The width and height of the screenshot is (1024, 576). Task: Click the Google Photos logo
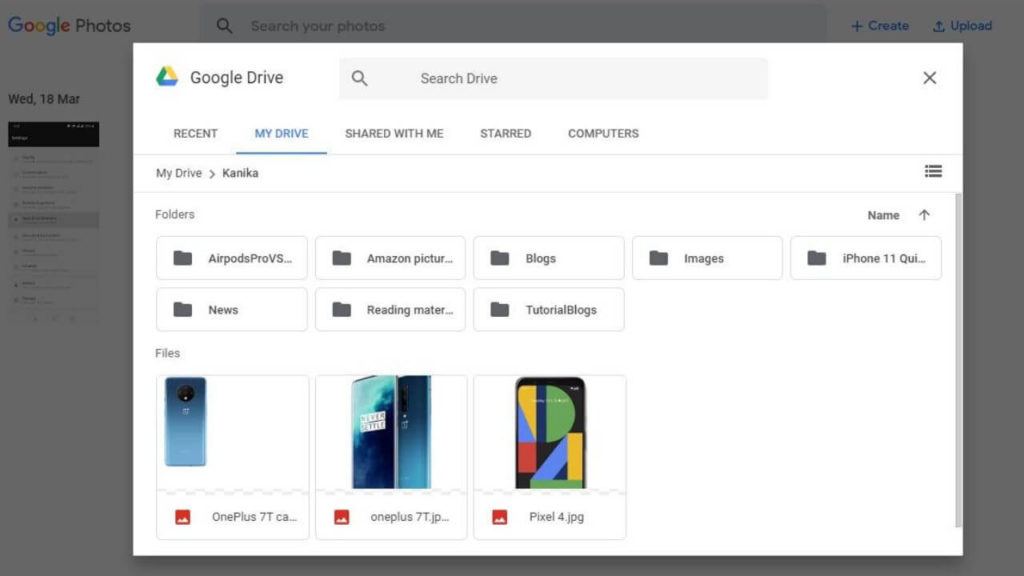pos(69,25)
